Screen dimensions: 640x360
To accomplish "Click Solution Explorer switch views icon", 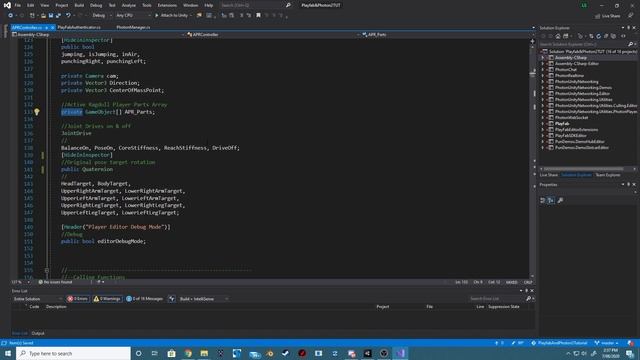I will pyautogui.click(x=566, y=36).
